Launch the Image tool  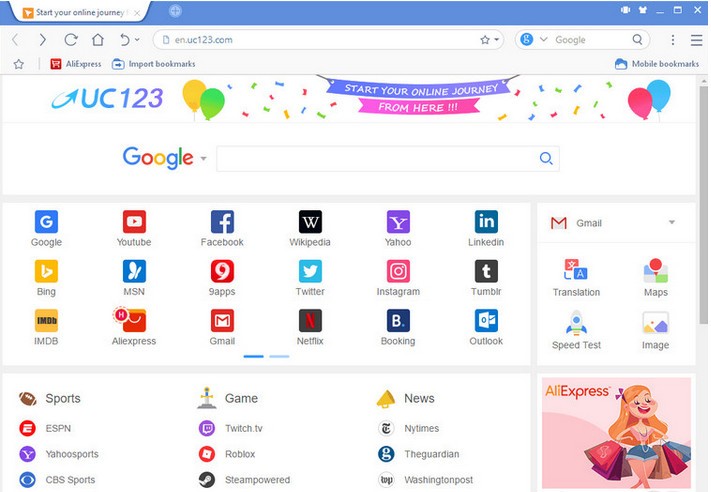point(656,331)
